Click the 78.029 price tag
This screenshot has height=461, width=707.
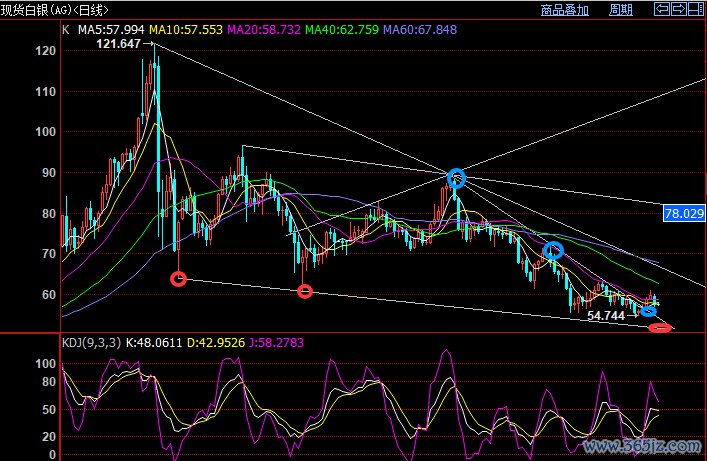[684, 213]
